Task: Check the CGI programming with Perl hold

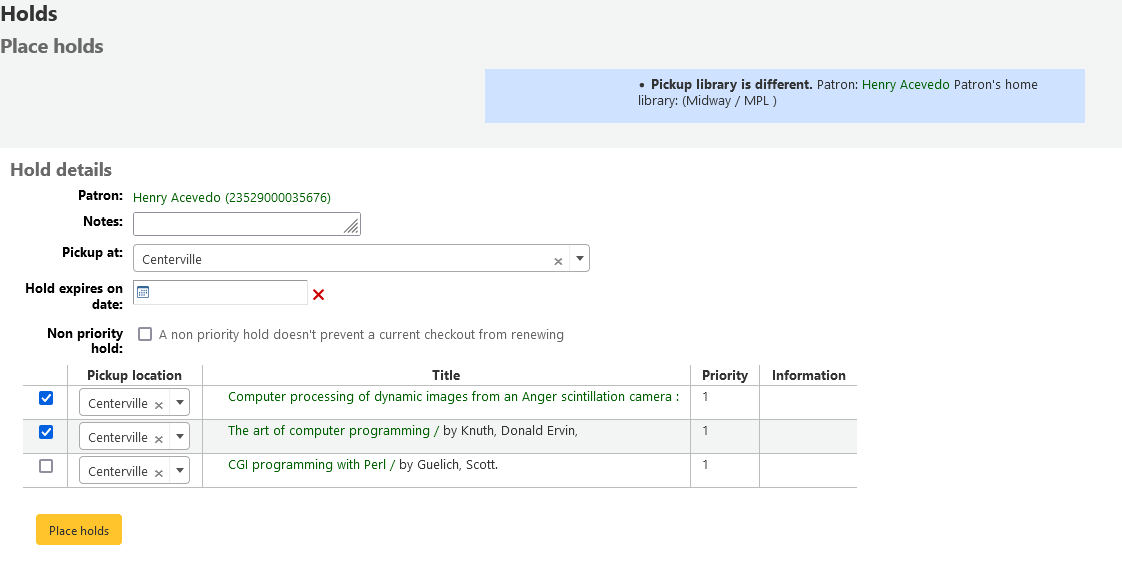Action: [46, 466]
